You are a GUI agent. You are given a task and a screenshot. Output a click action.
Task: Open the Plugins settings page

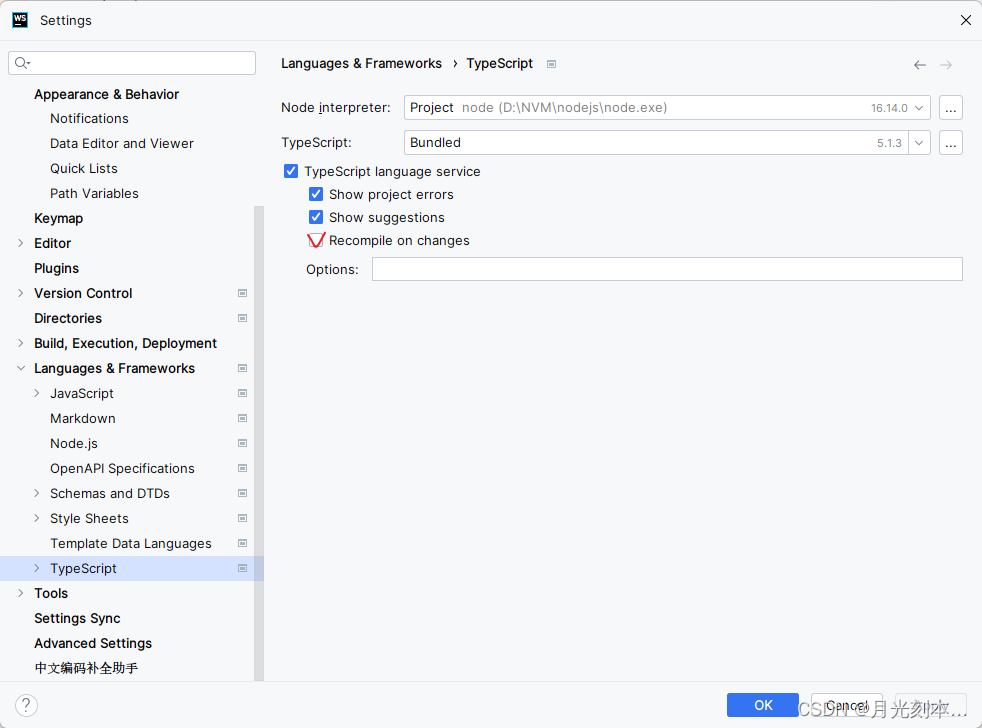tap(56, 269)
